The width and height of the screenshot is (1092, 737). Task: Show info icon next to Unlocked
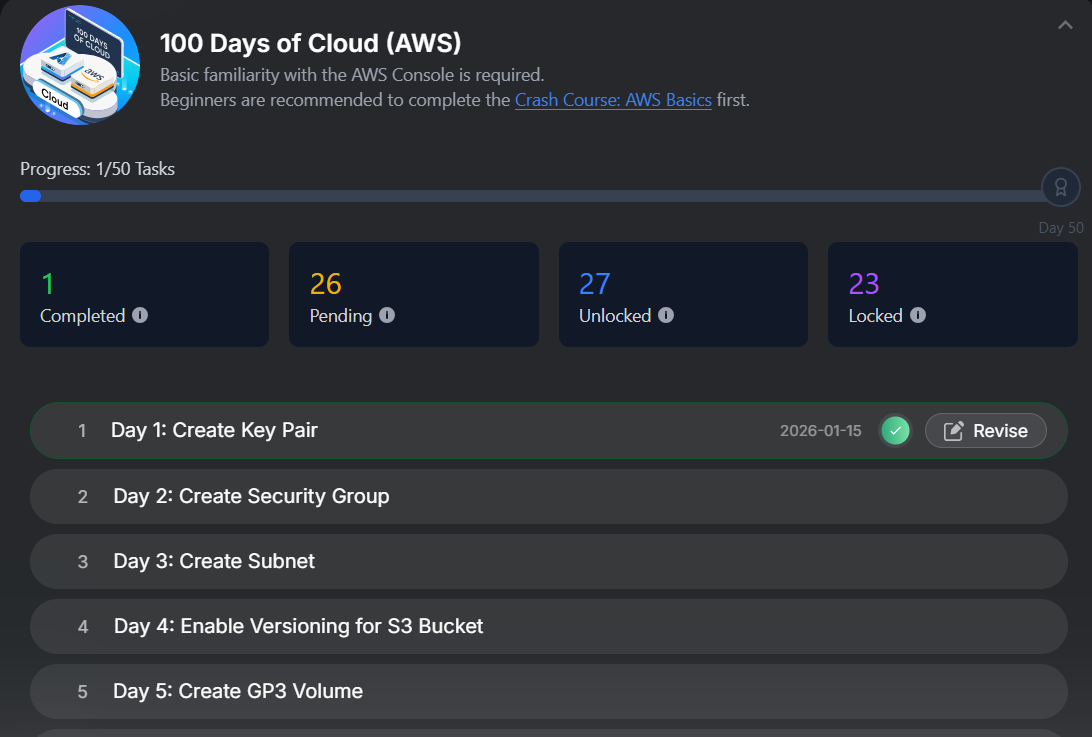[666, 316]
